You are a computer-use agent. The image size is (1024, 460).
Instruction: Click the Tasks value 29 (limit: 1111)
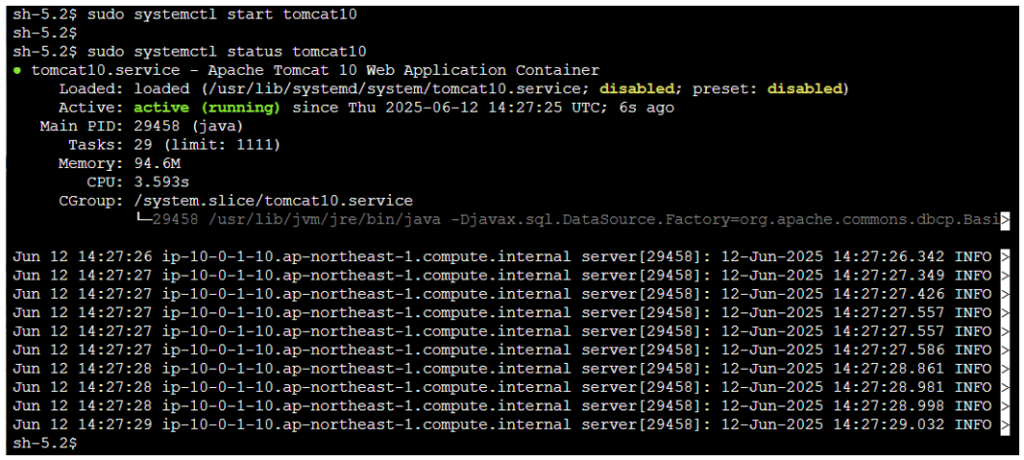click(x=207, y=145)
